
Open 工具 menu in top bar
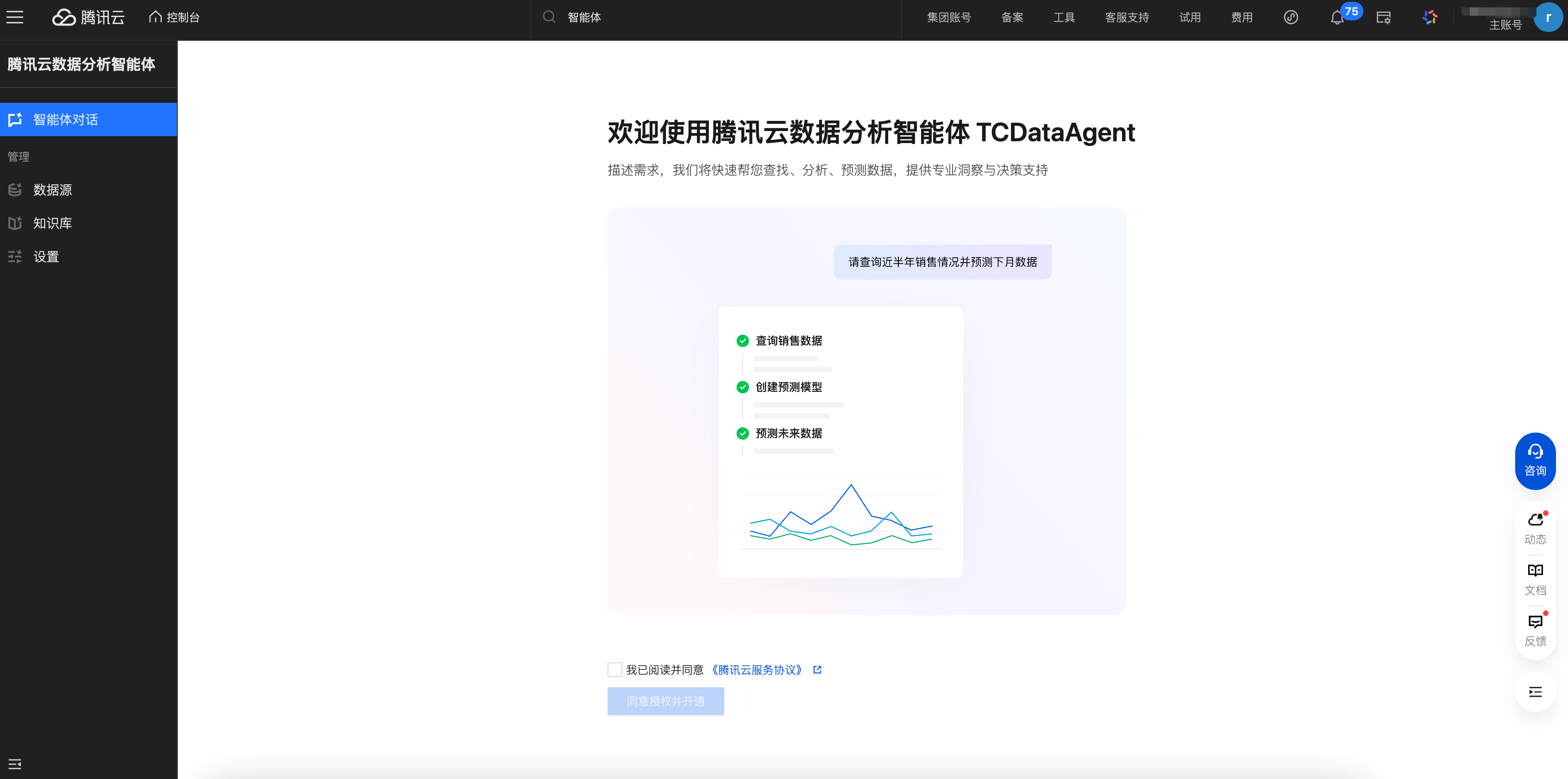(x=1064, y=17)
